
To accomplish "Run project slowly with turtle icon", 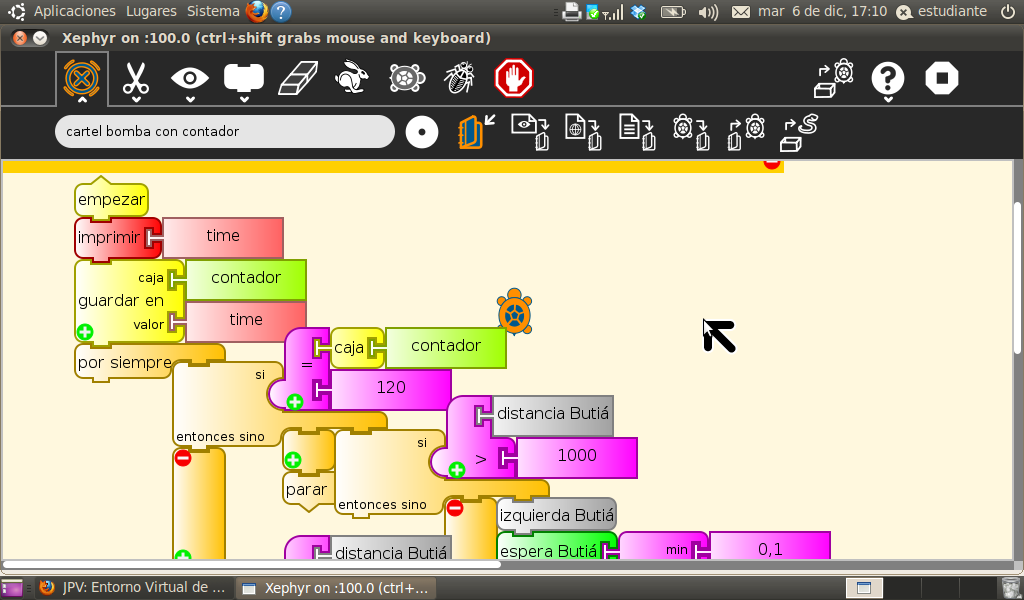I will pyautogui.click(x=407, y=78).
